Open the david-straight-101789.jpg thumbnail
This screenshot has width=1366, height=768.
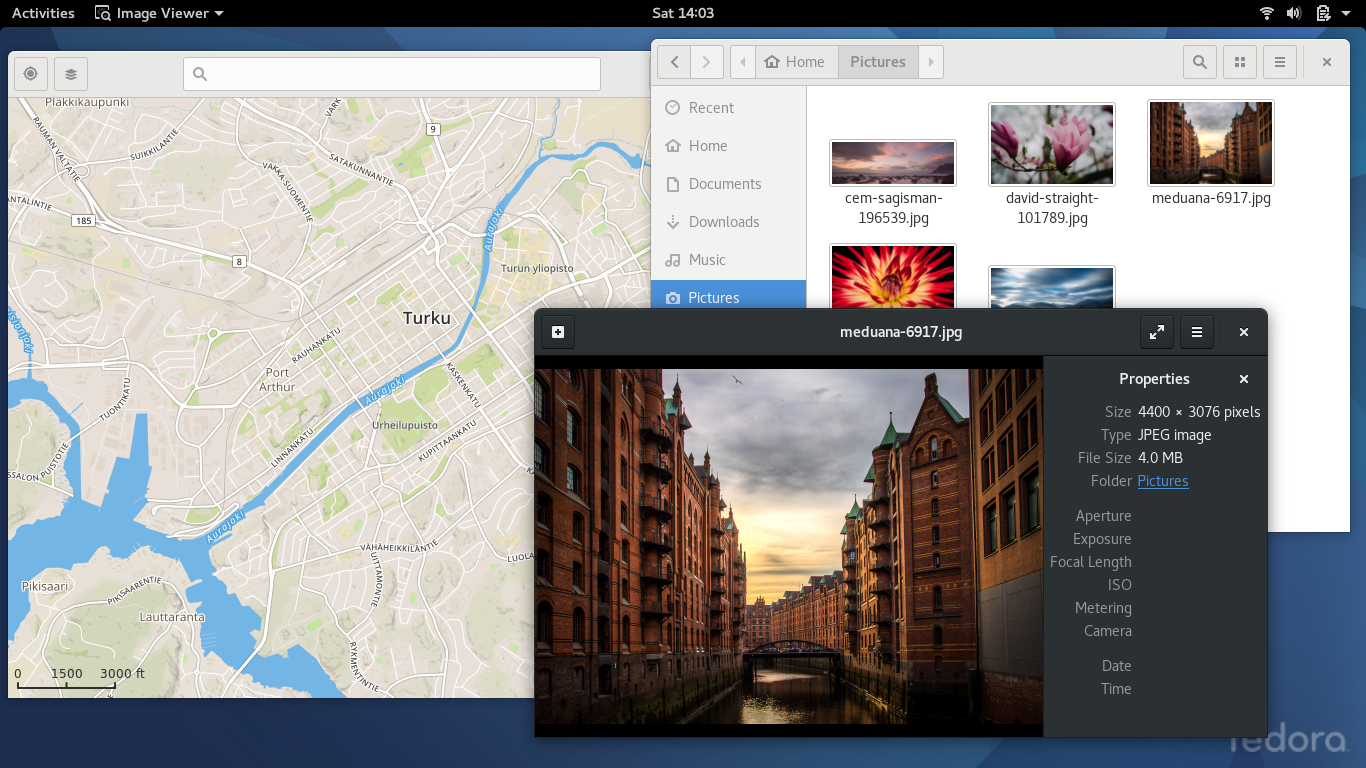(1051, 145)
